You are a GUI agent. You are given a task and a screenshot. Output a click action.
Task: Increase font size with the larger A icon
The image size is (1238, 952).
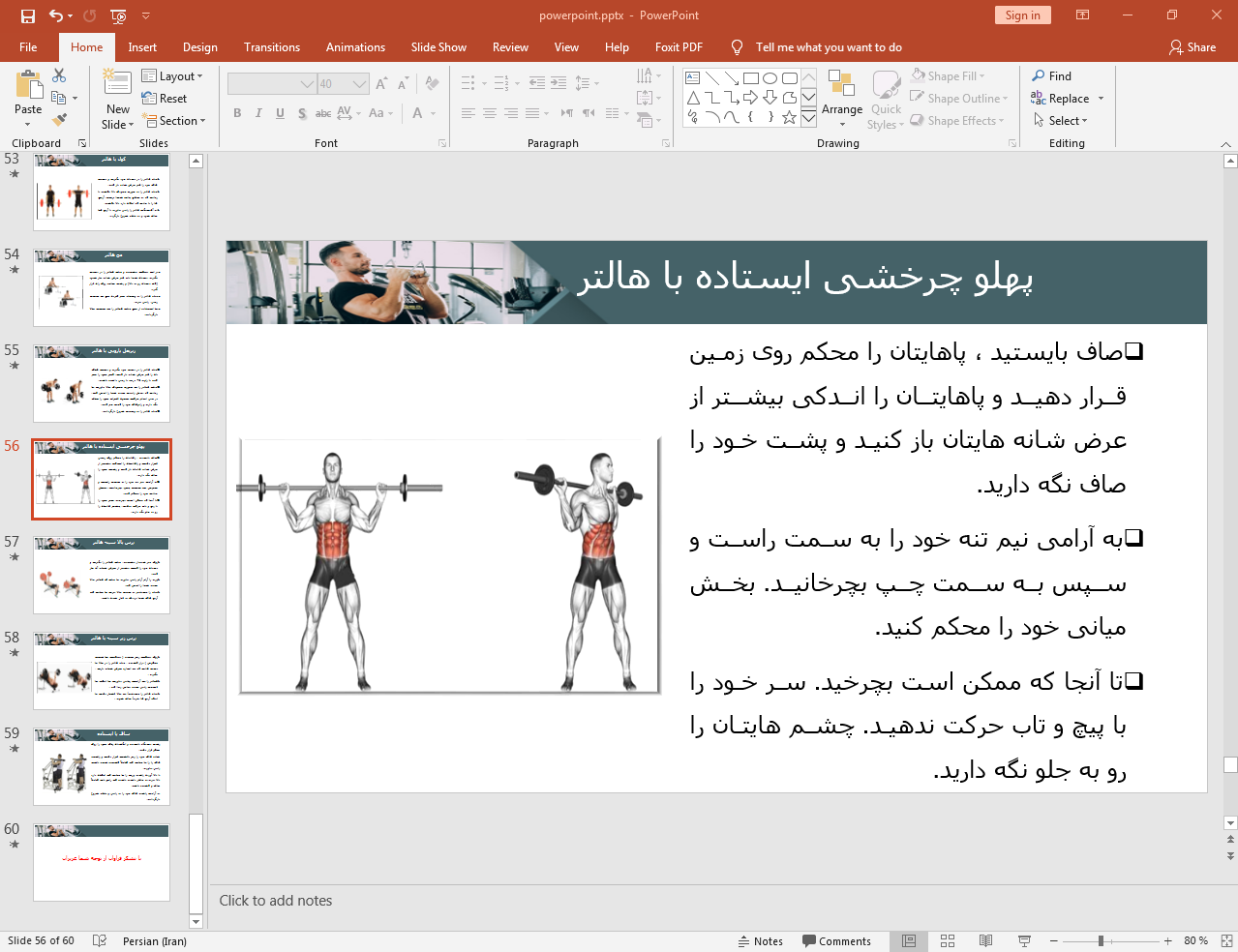click(382, 84)
